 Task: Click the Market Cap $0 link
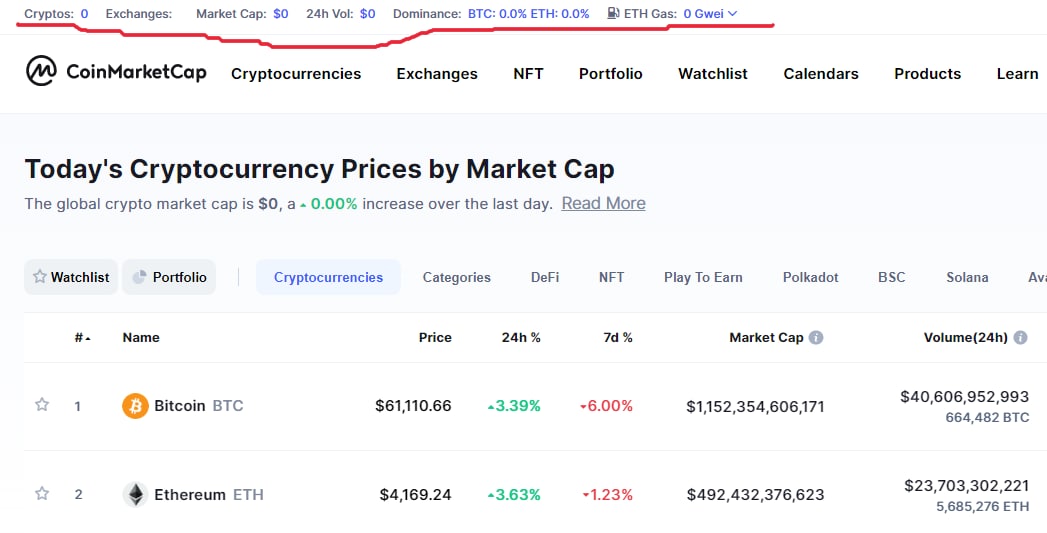click(x=280, y=13)
